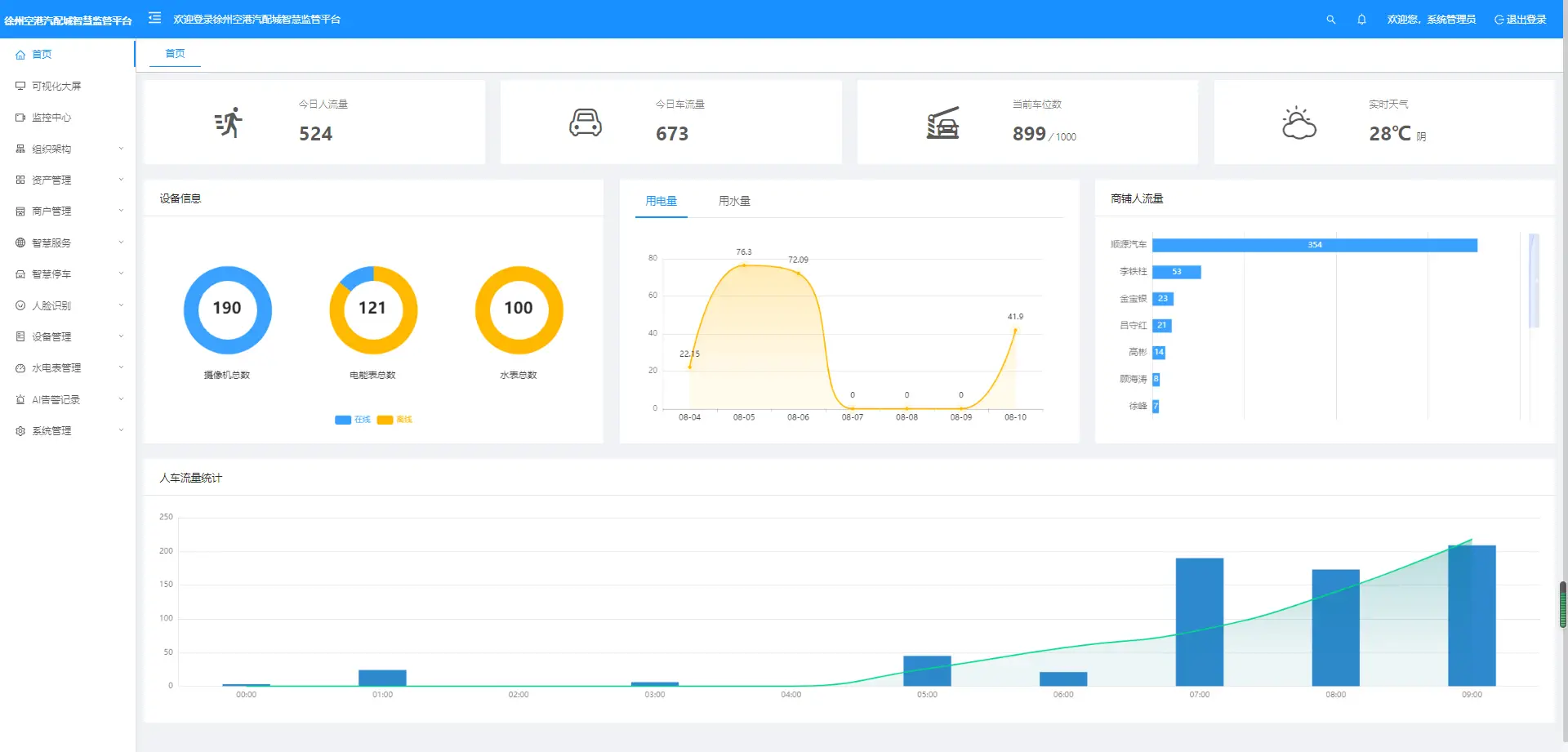The image size is (1568, 752).
Task: Click the AI告警记录 alarm icon
Action: [x=20, y=399]
